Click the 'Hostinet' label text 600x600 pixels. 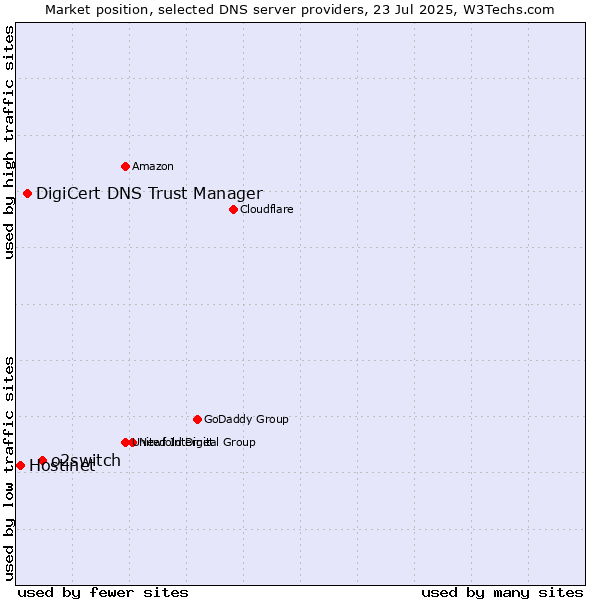pos(62,466)
